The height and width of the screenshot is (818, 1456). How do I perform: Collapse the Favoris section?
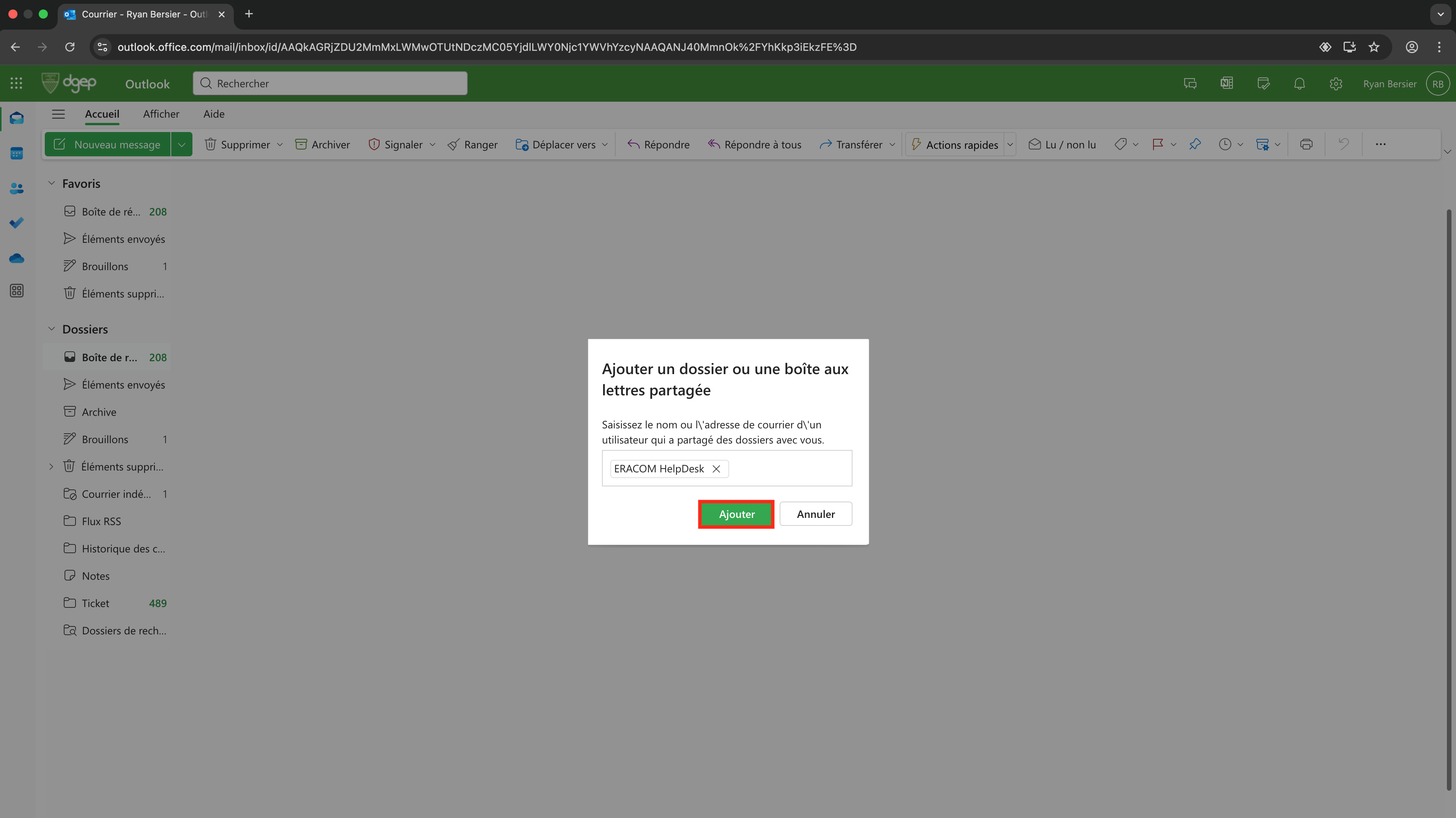[x=52, y=183]
